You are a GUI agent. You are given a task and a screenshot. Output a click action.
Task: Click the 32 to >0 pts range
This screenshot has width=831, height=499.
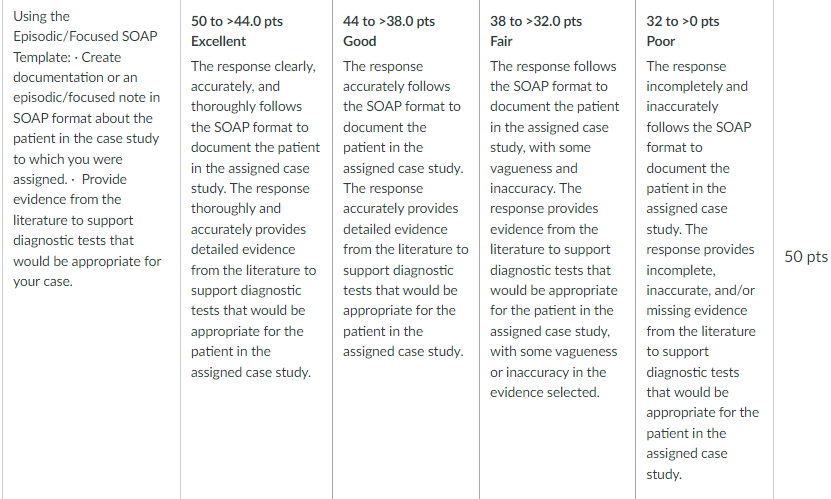point(683,21)
